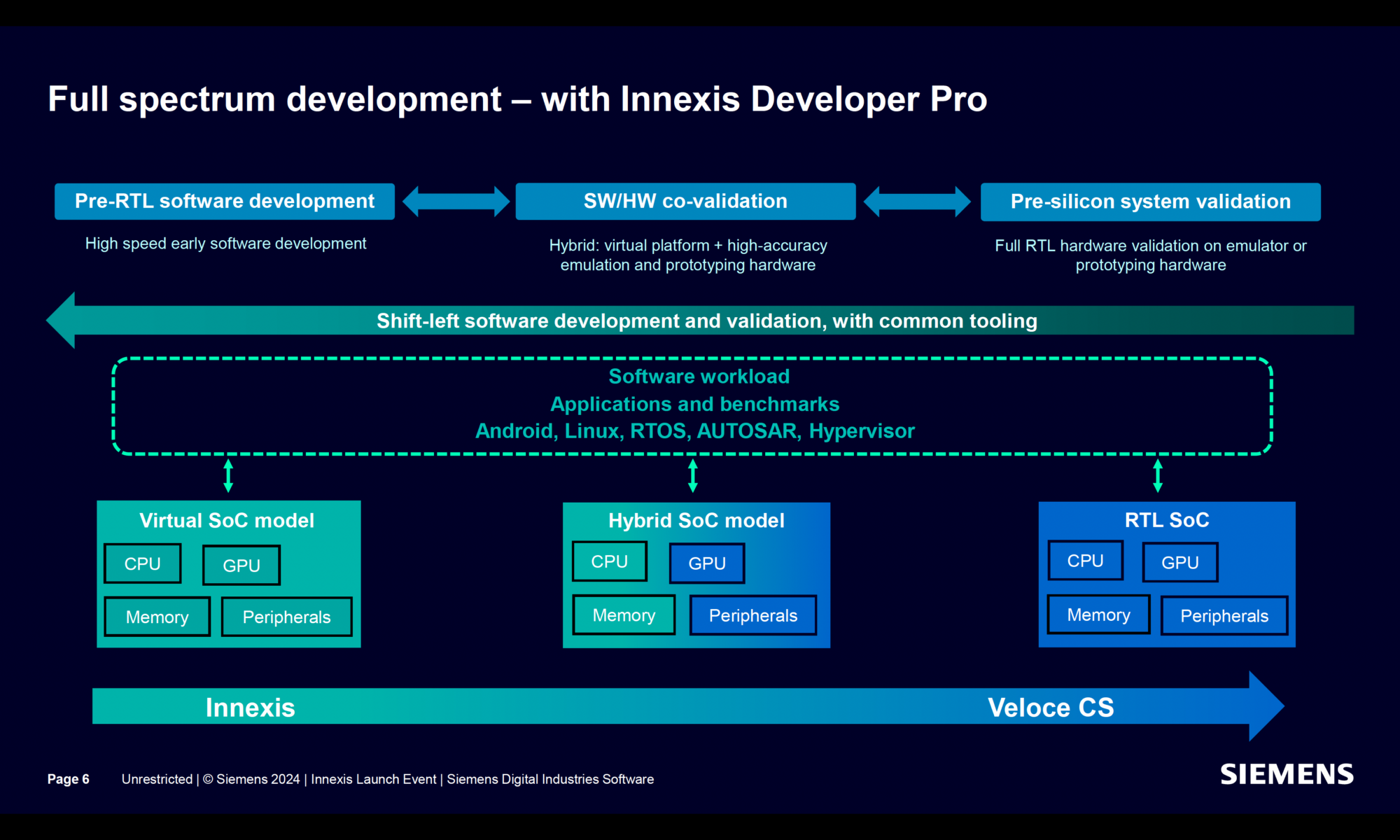Click the SIEMENS logo
1400x840 pixels.
point(1287,774)
